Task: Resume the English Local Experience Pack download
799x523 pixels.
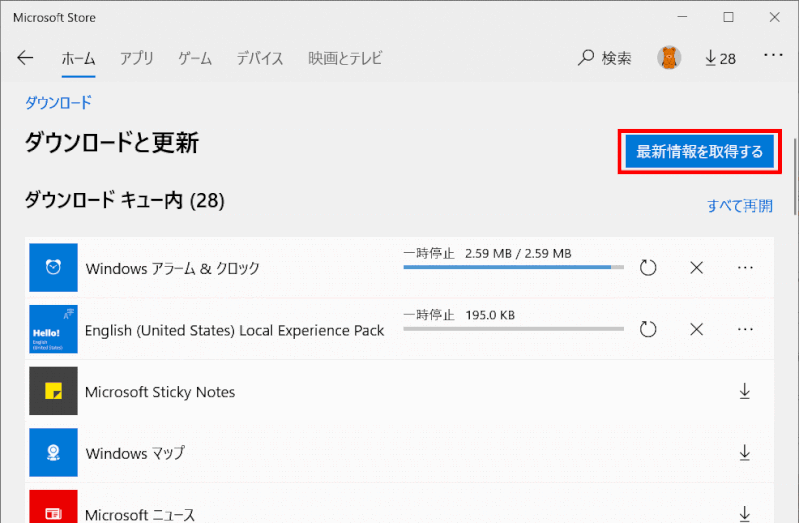Action: pos(648,329)
